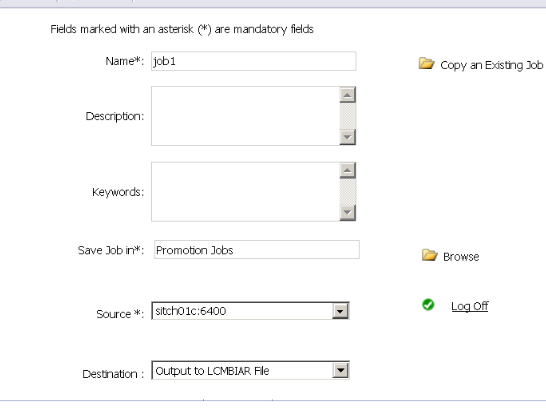Screen dimensions: 546x413
Task: Focus the Save Job in field
Action: tap(257, 250)
